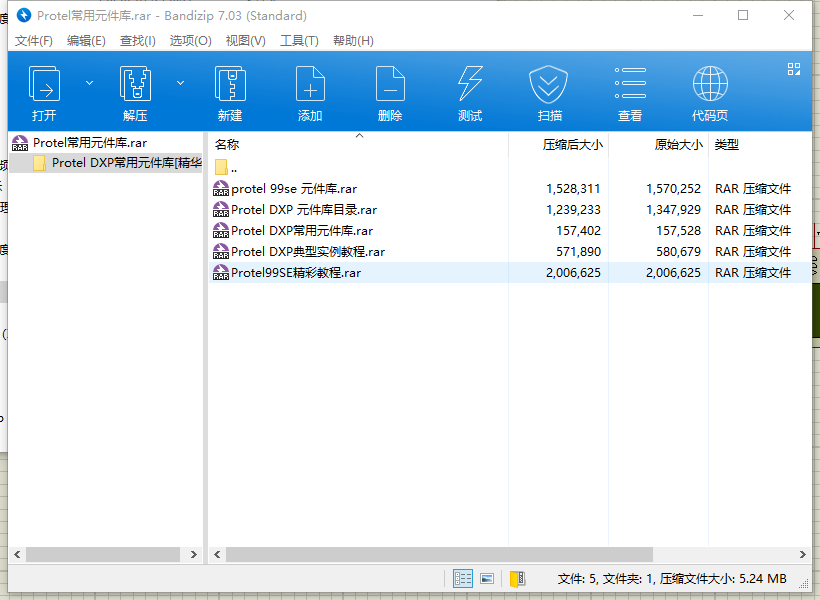Open the 编辑(E) menu
820x600 pixels.
(86, 41)
